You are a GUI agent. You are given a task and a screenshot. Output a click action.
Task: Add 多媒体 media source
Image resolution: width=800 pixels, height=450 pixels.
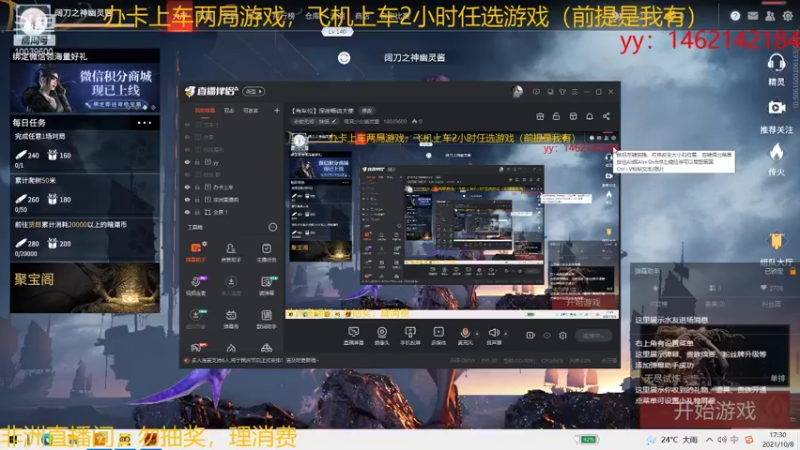[438, 336]
